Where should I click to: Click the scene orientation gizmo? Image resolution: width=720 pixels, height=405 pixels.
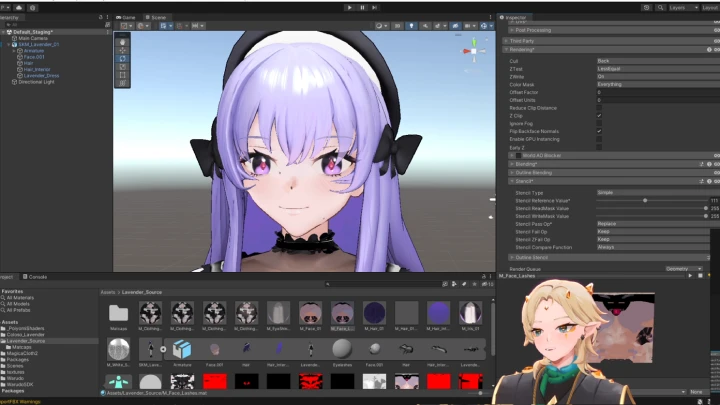tap(474, 51)
